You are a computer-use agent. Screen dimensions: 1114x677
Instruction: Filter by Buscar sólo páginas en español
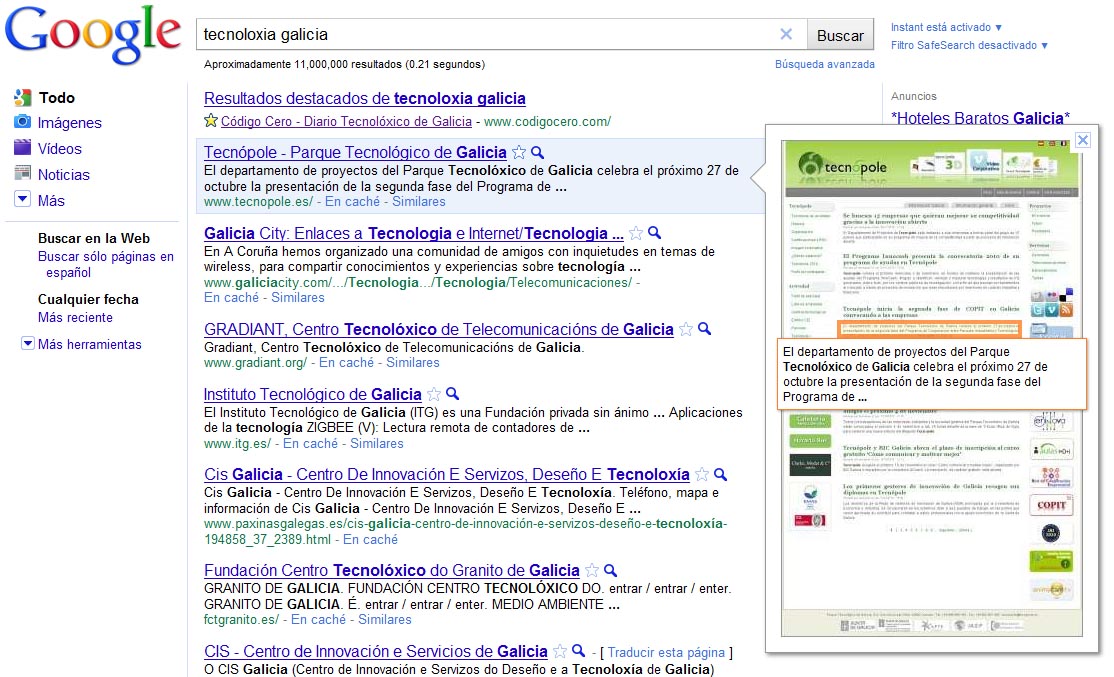click(x=106, y=264)
